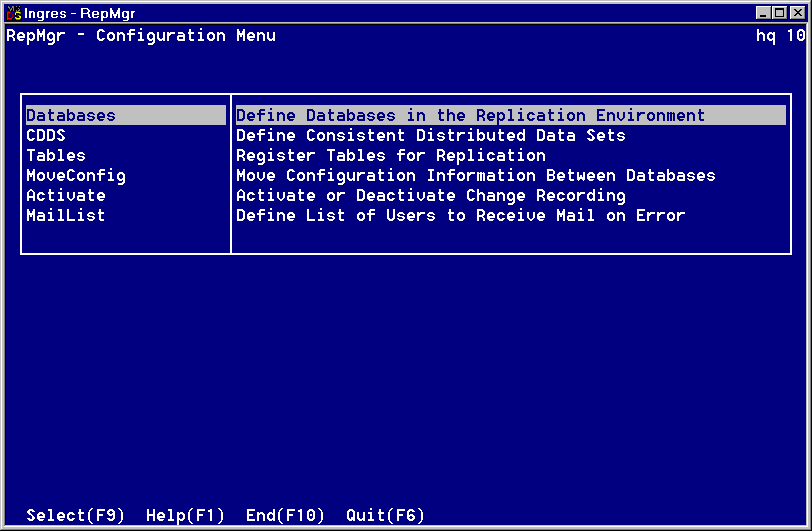Click the Ingres app icon in title bar
The height and width of the screenshot is (531, 812).
click(14, 13)
